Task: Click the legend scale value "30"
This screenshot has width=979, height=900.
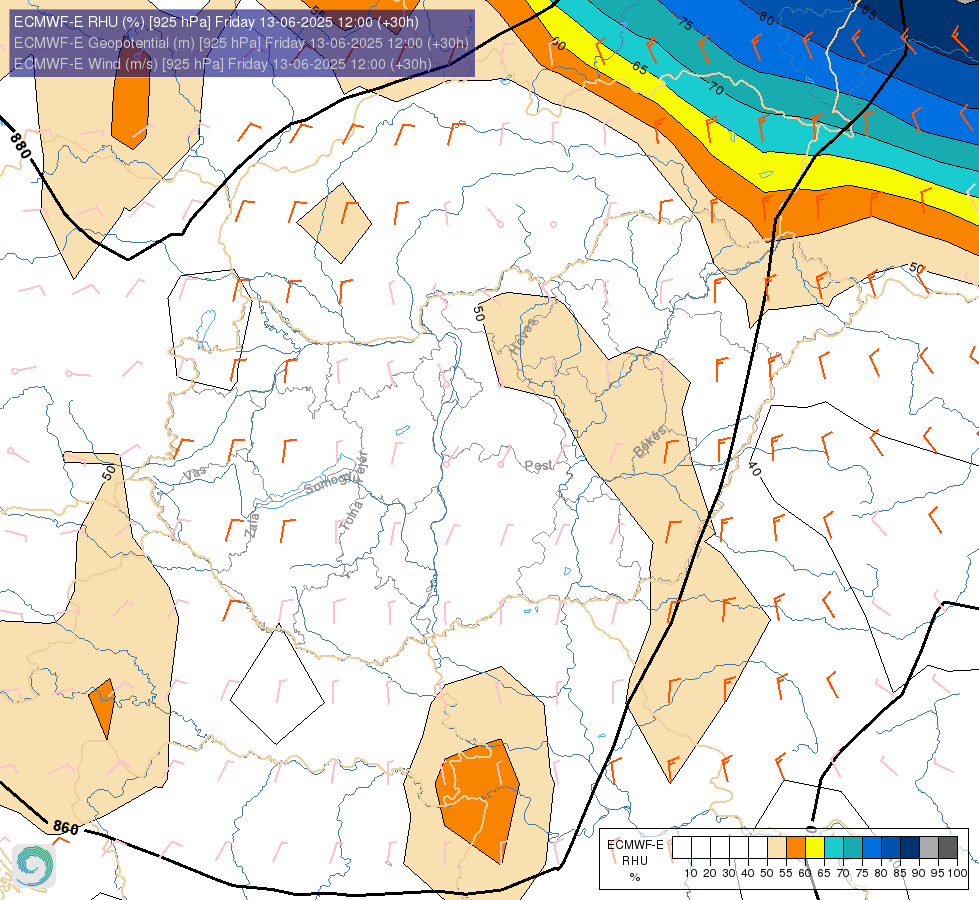Action: pos(729,873)
